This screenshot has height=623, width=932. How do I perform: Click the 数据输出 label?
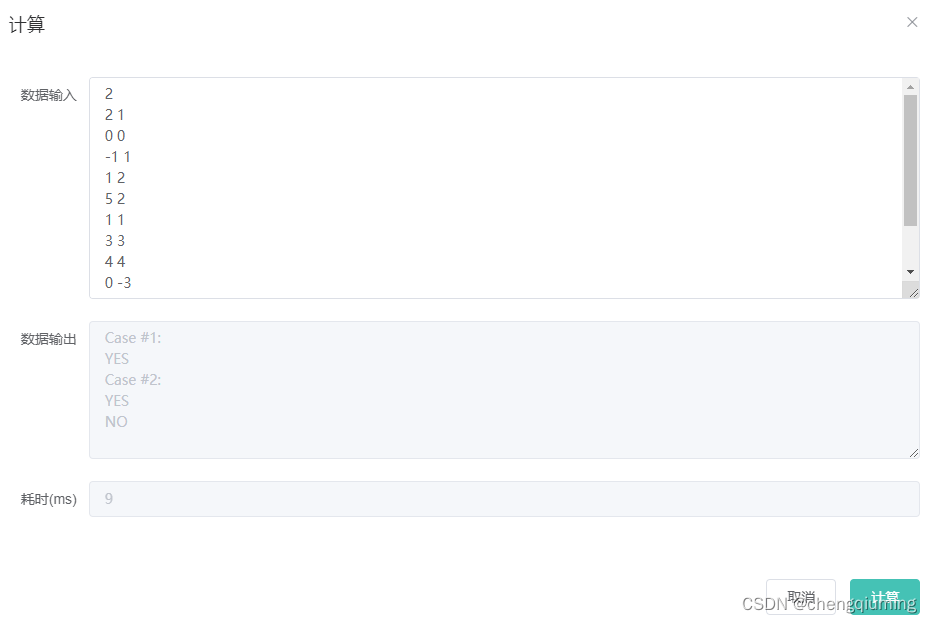[x=49, y=339]
